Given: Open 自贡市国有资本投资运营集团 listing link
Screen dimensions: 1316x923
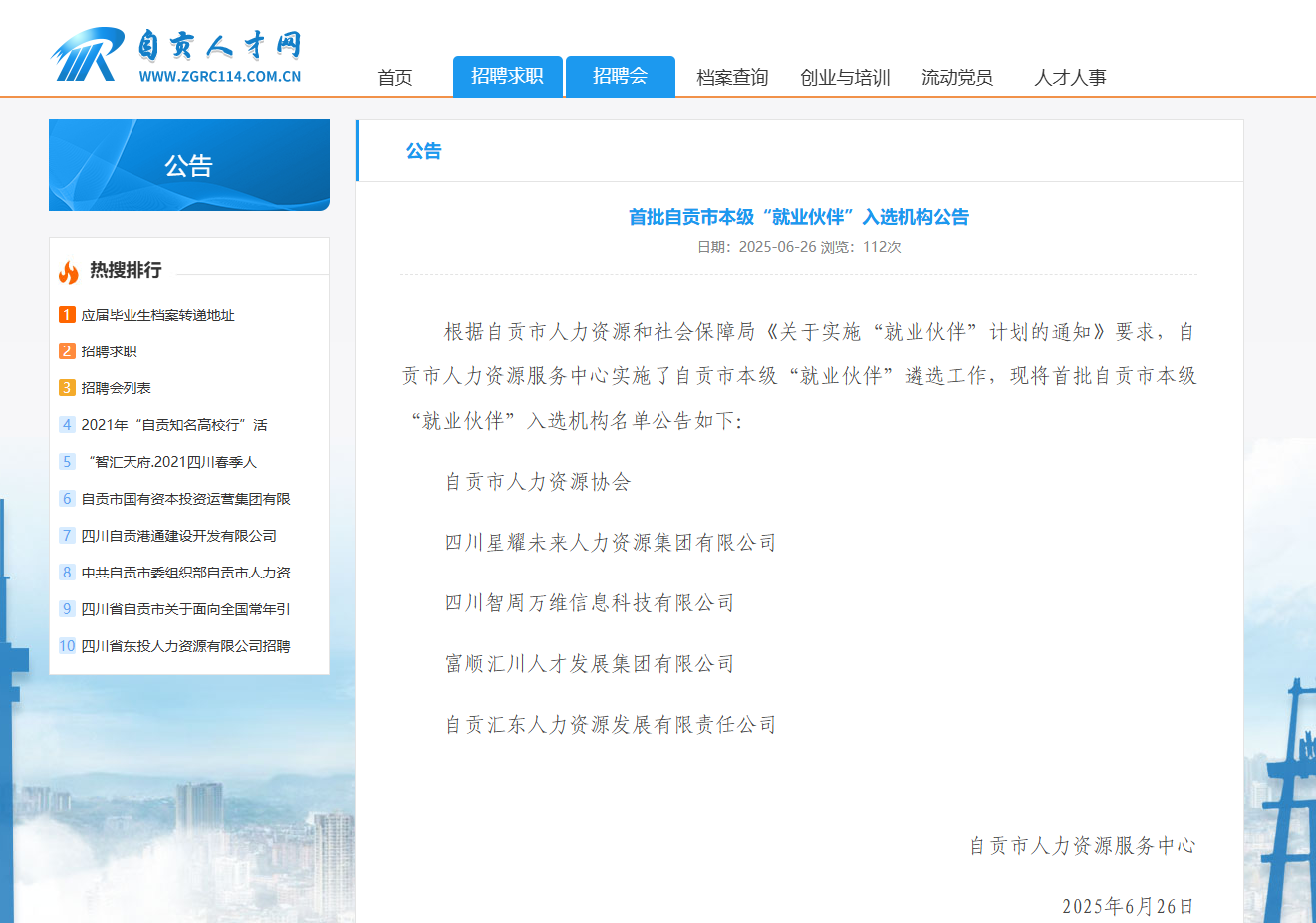Looking at the screenshot, I should tap(185, 499).
